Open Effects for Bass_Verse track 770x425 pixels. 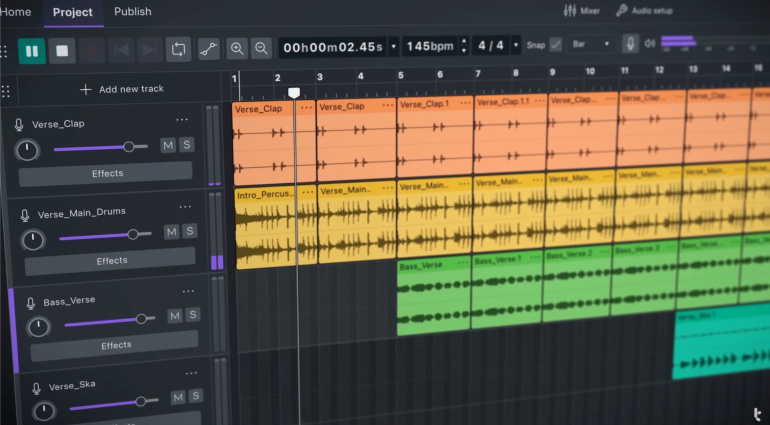(x=116, y=345)
